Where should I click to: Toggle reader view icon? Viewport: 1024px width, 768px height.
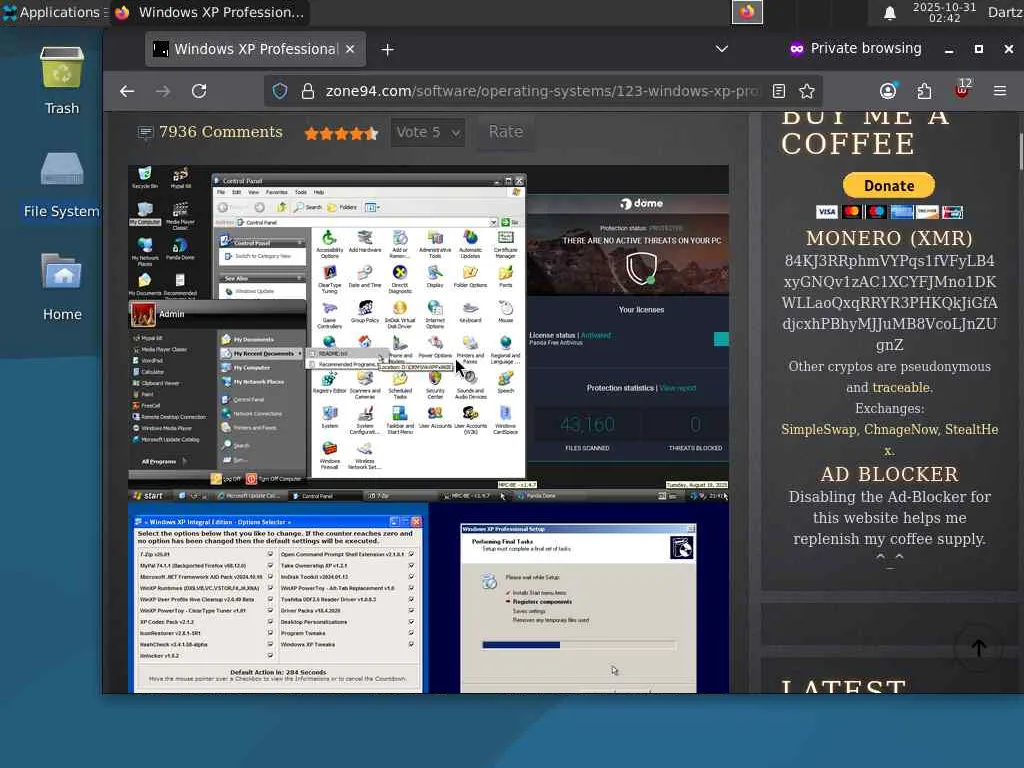point(778,91)
